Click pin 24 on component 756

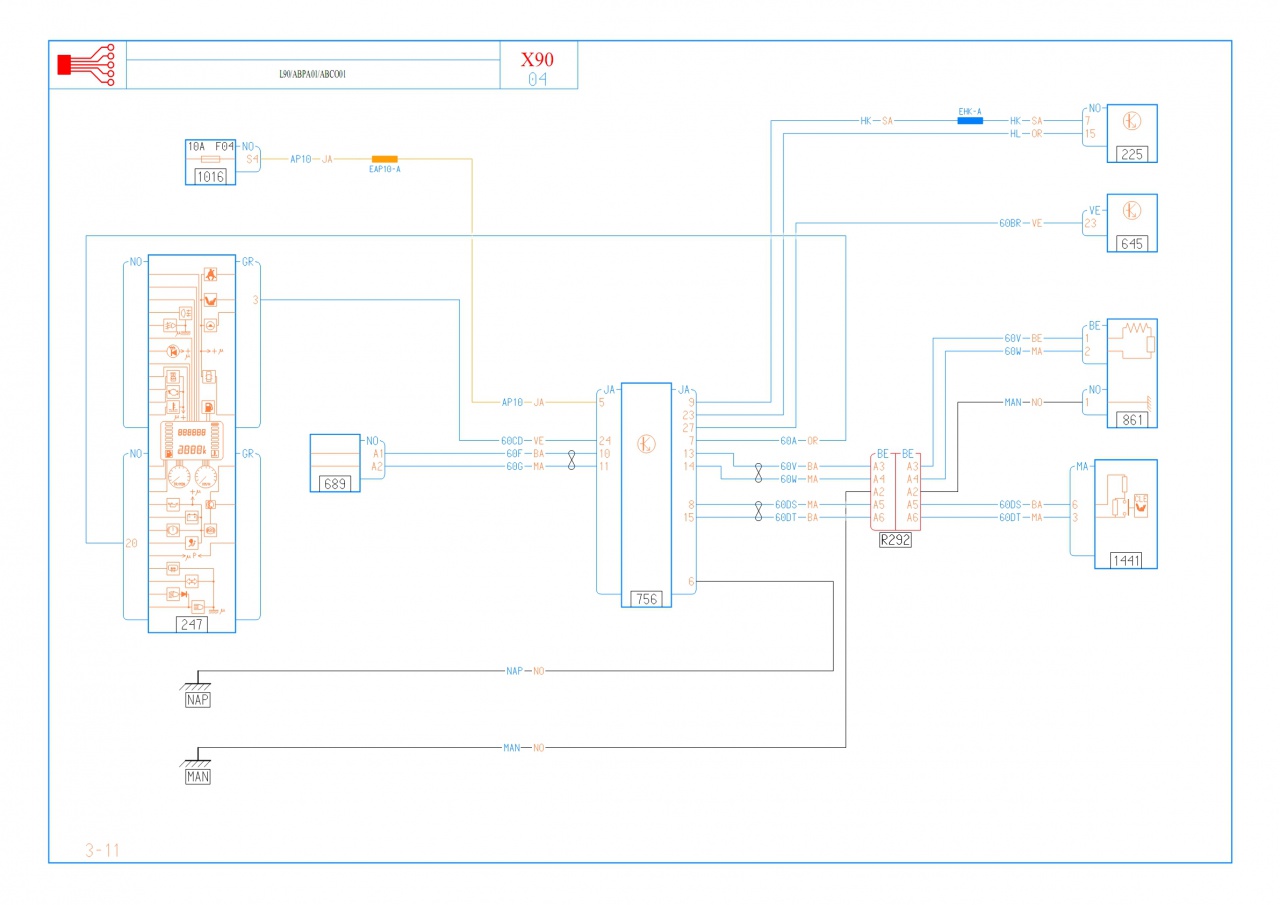[x=604, y=440]
